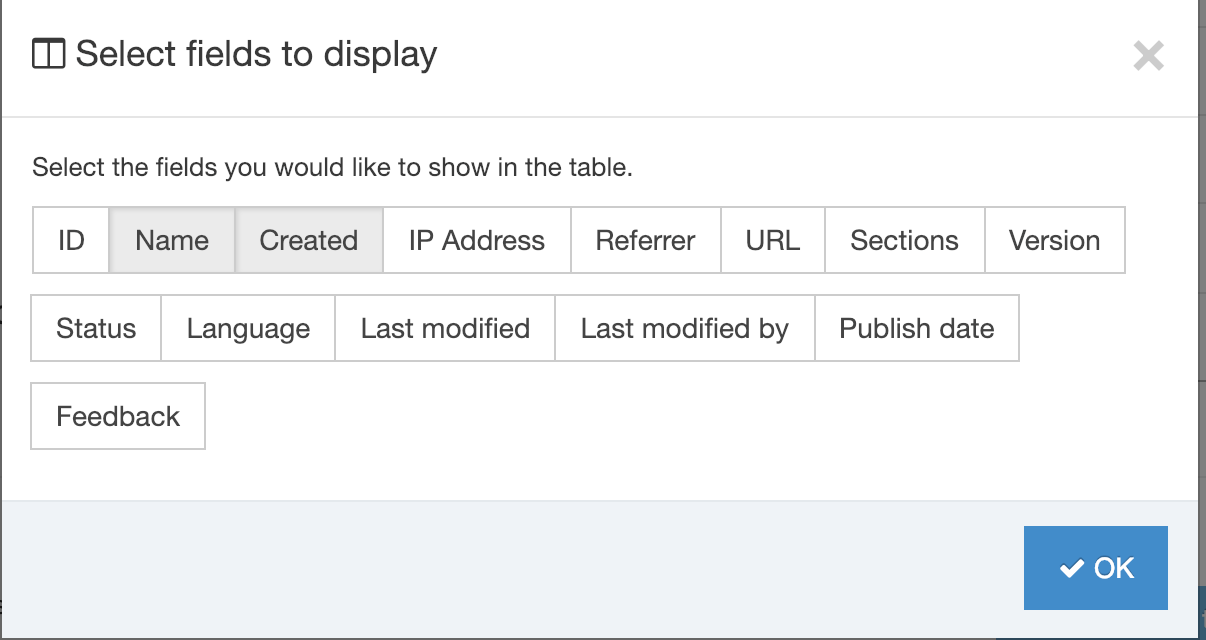Deselect the Name field
The image size is (1206, 640).
(x=172, y=240)
